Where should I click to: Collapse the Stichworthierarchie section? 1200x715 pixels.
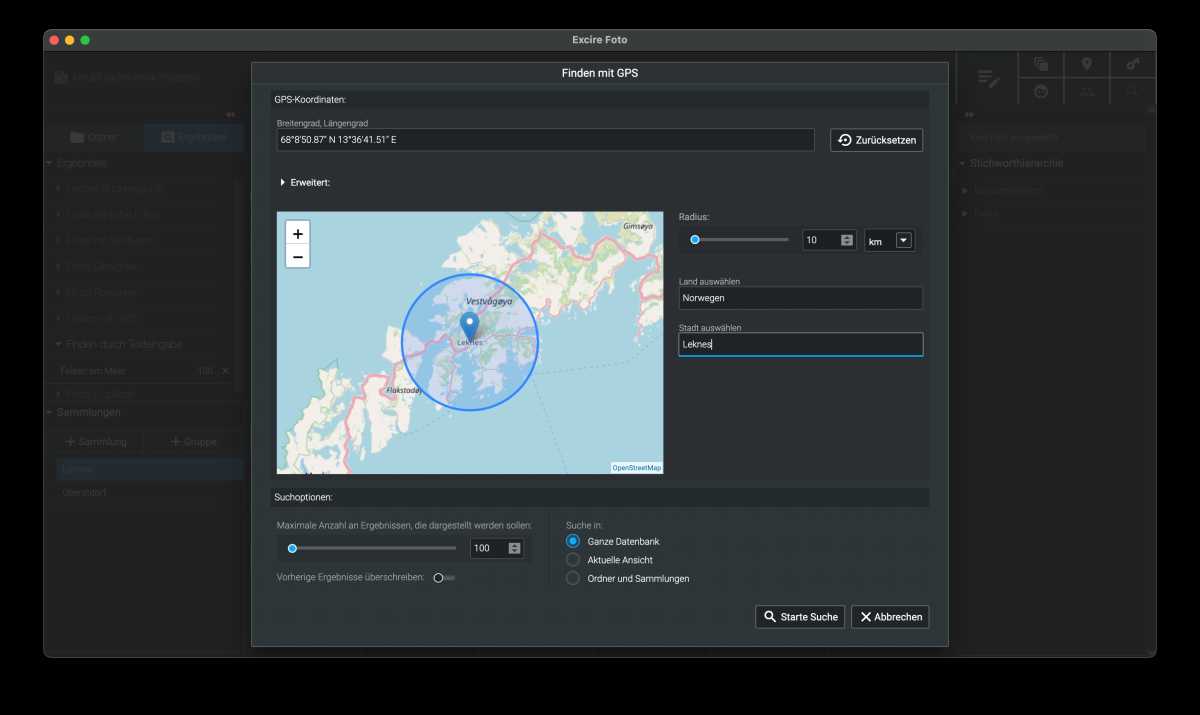(x=962, y=163)
